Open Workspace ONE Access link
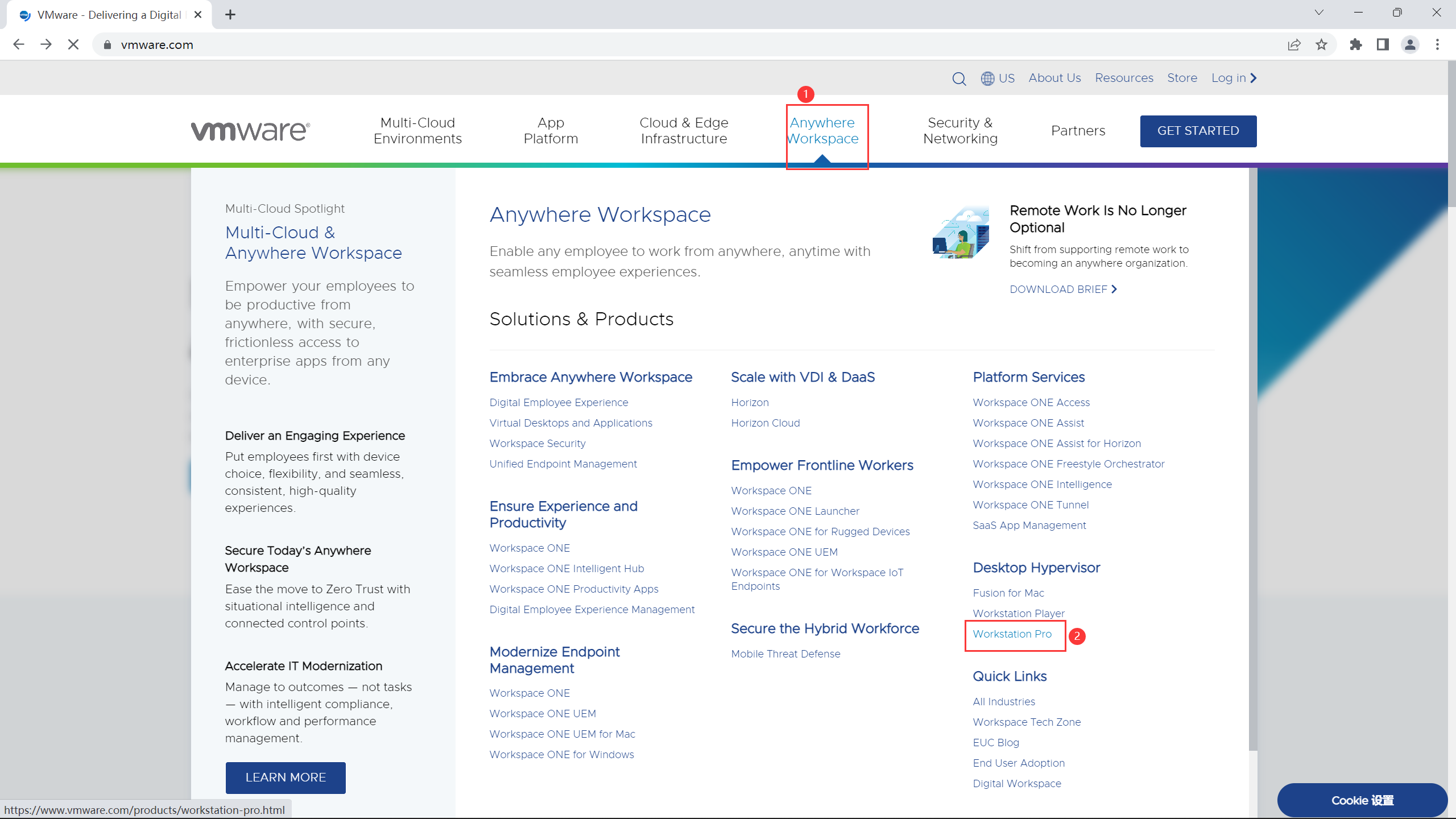This screenshot has width=1456, height=819. coord(1031,403)
